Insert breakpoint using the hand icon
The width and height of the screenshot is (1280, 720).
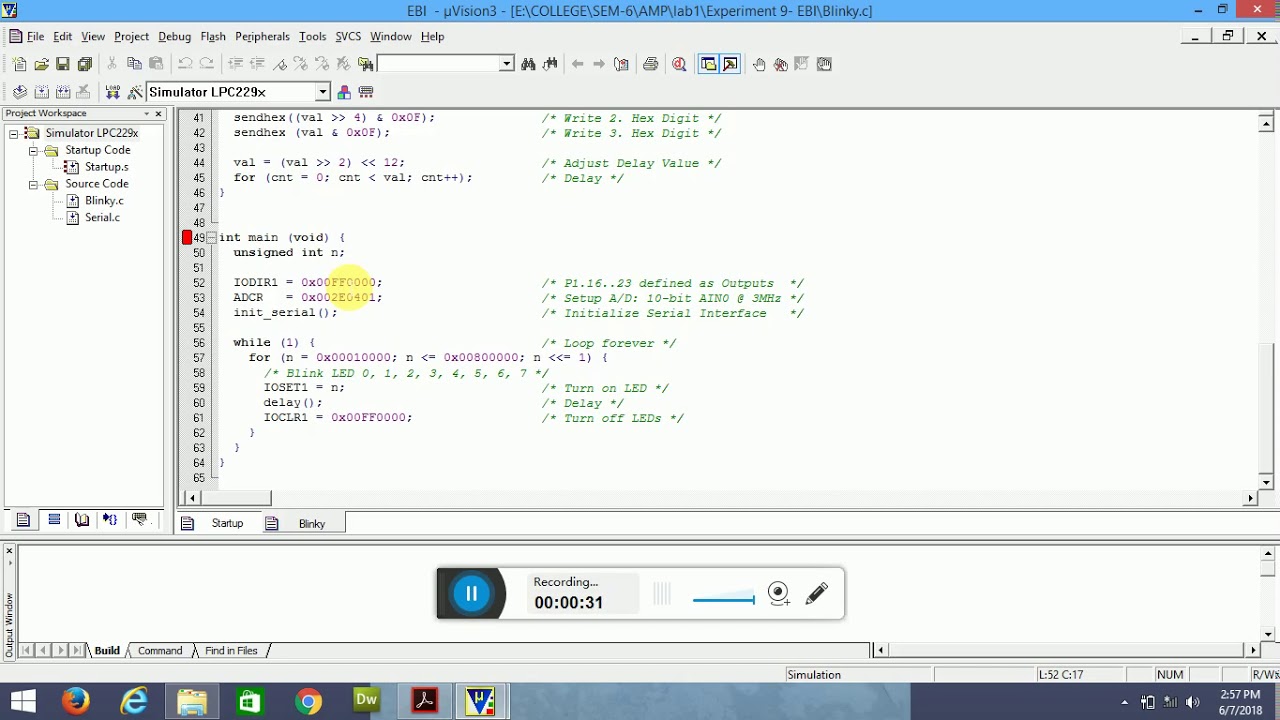coord(759,64)
